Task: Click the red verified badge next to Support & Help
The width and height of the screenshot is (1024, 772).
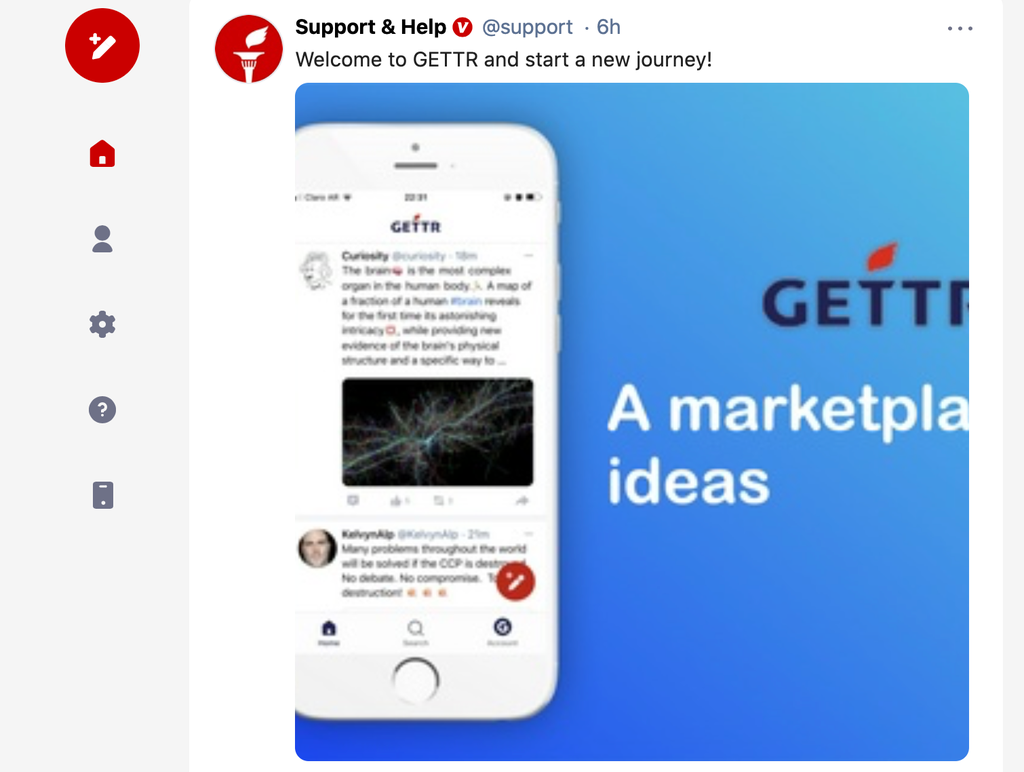Action: coord(462,27)
